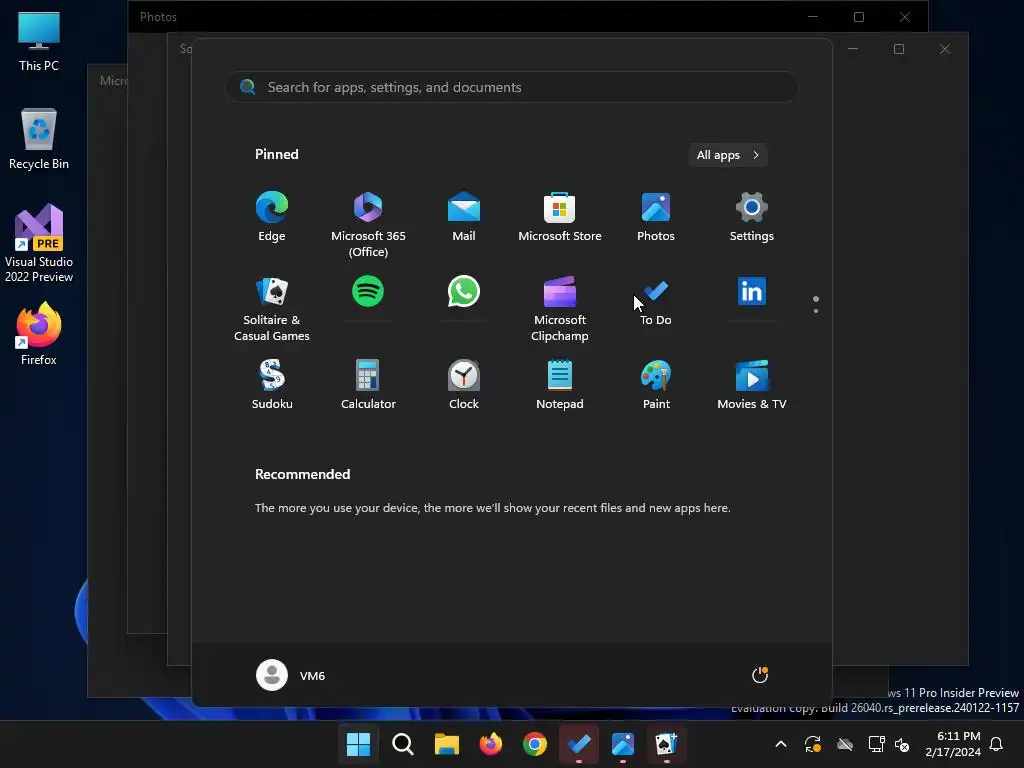Open Calculator app

(x=368, y=385)
